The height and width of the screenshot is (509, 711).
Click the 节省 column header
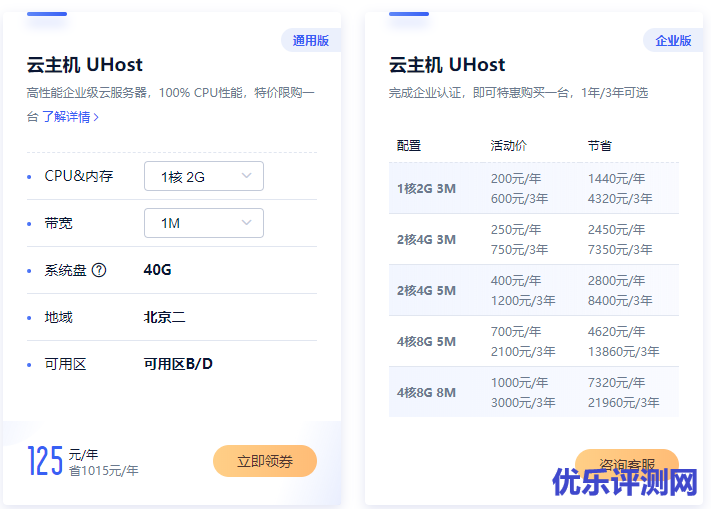600,145
